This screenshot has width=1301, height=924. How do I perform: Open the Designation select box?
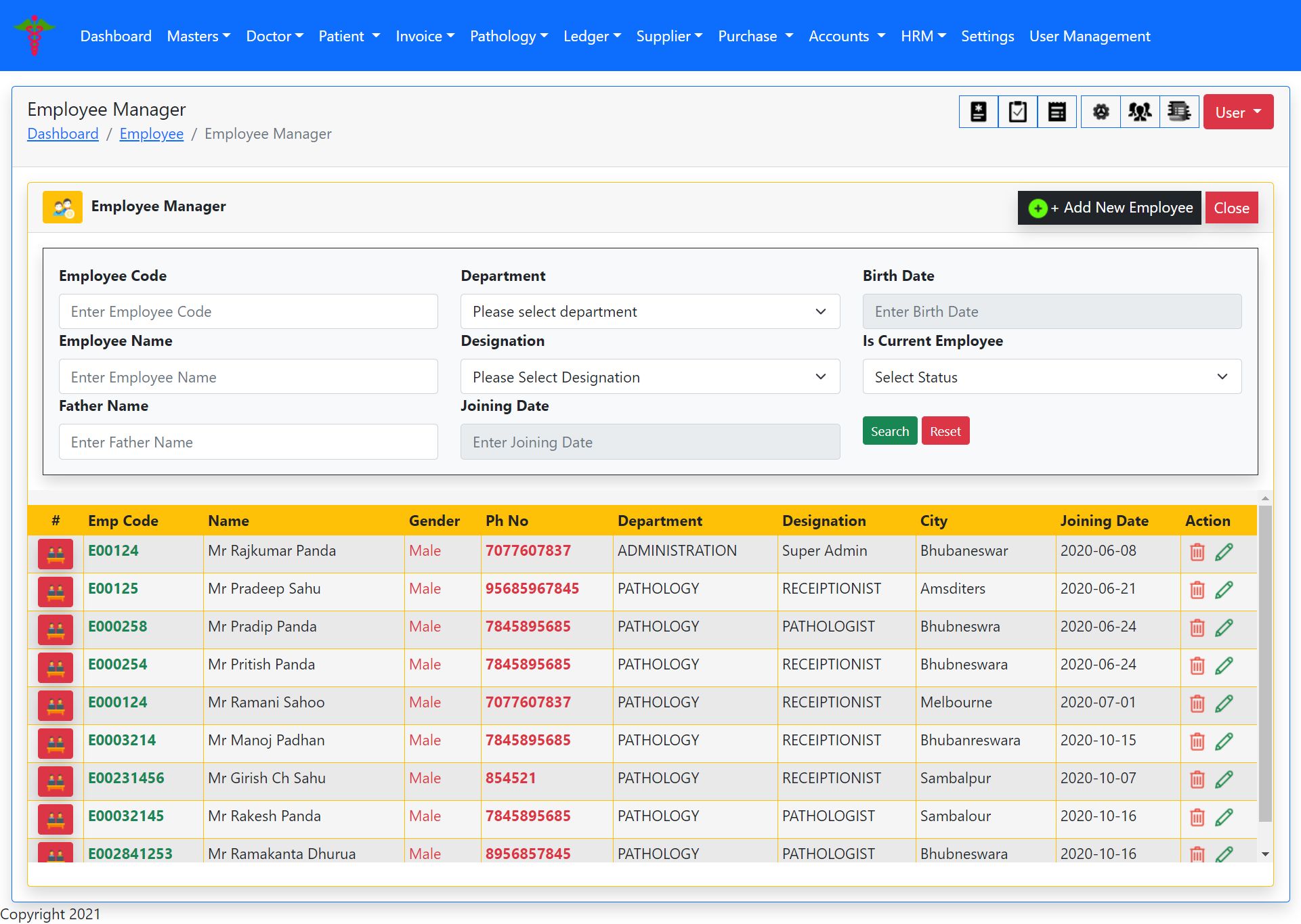coord(649,377)
